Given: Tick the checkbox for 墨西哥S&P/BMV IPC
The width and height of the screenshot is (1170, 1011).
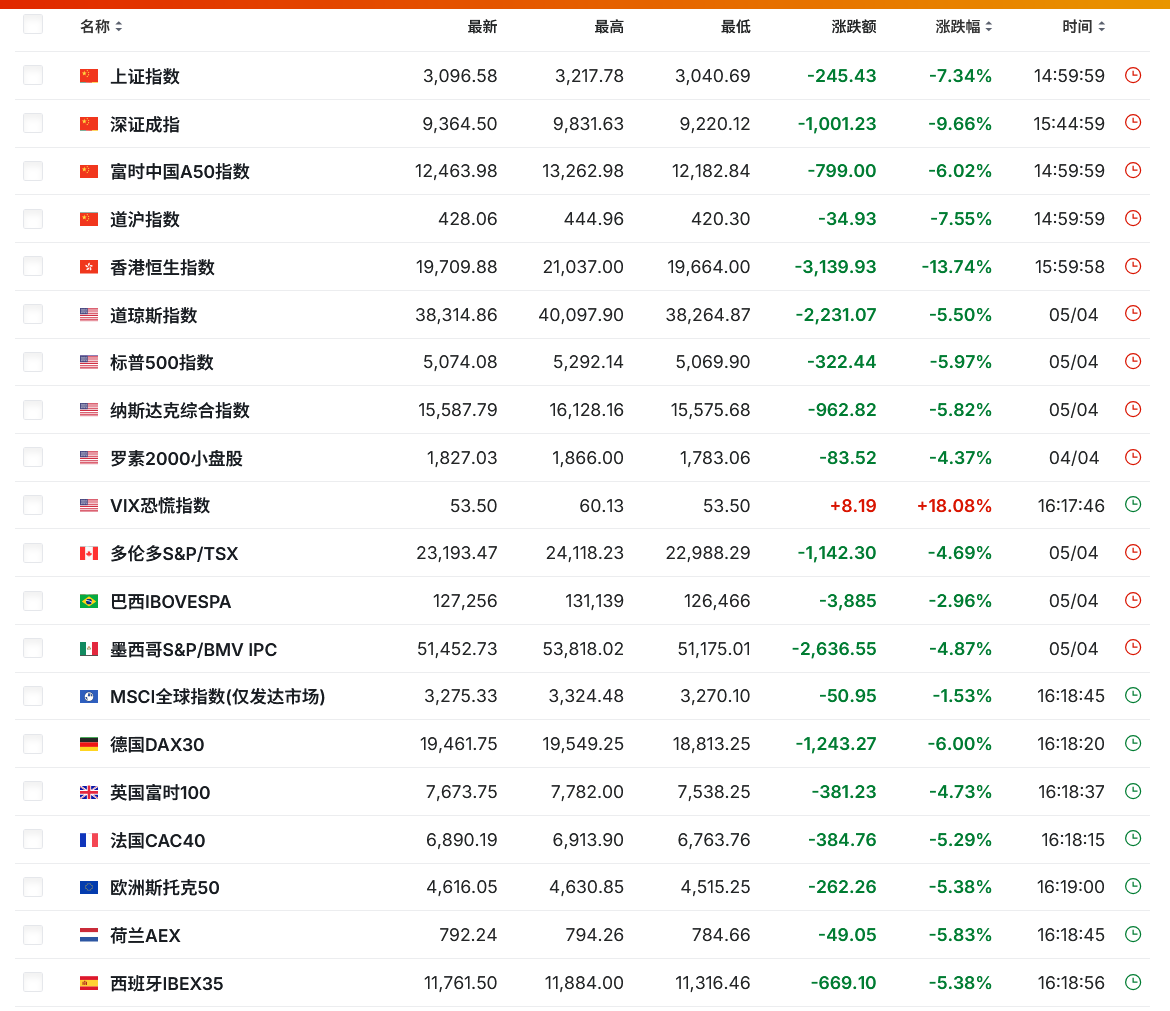Looking at the screenshot, I should (x=33, y=648).
